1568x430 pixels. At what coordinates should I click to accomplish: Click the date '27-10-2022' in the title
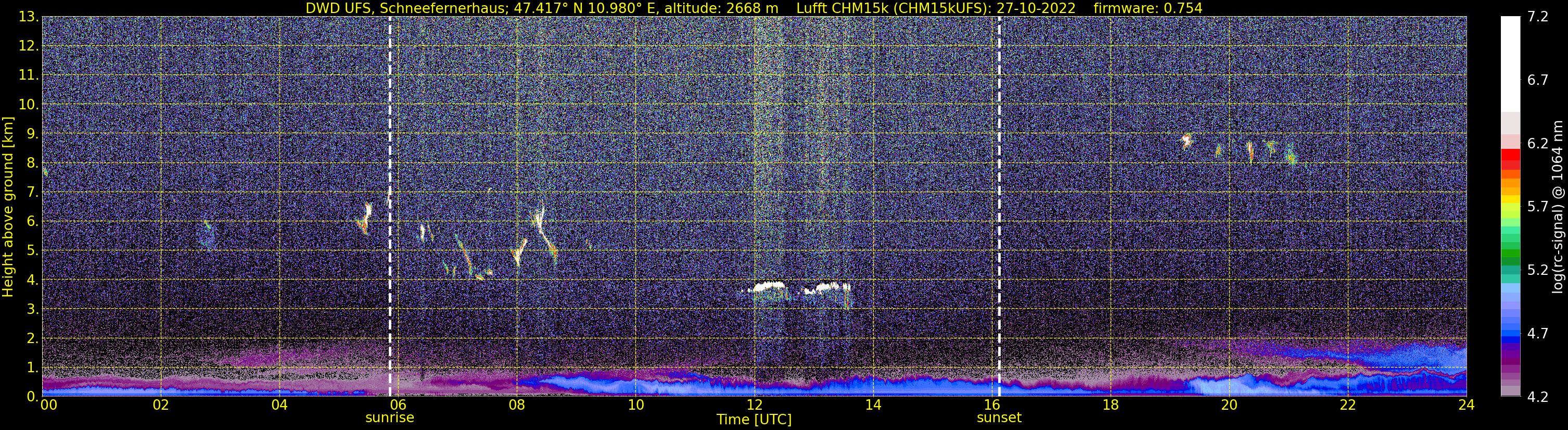[x=1037, y=8]
